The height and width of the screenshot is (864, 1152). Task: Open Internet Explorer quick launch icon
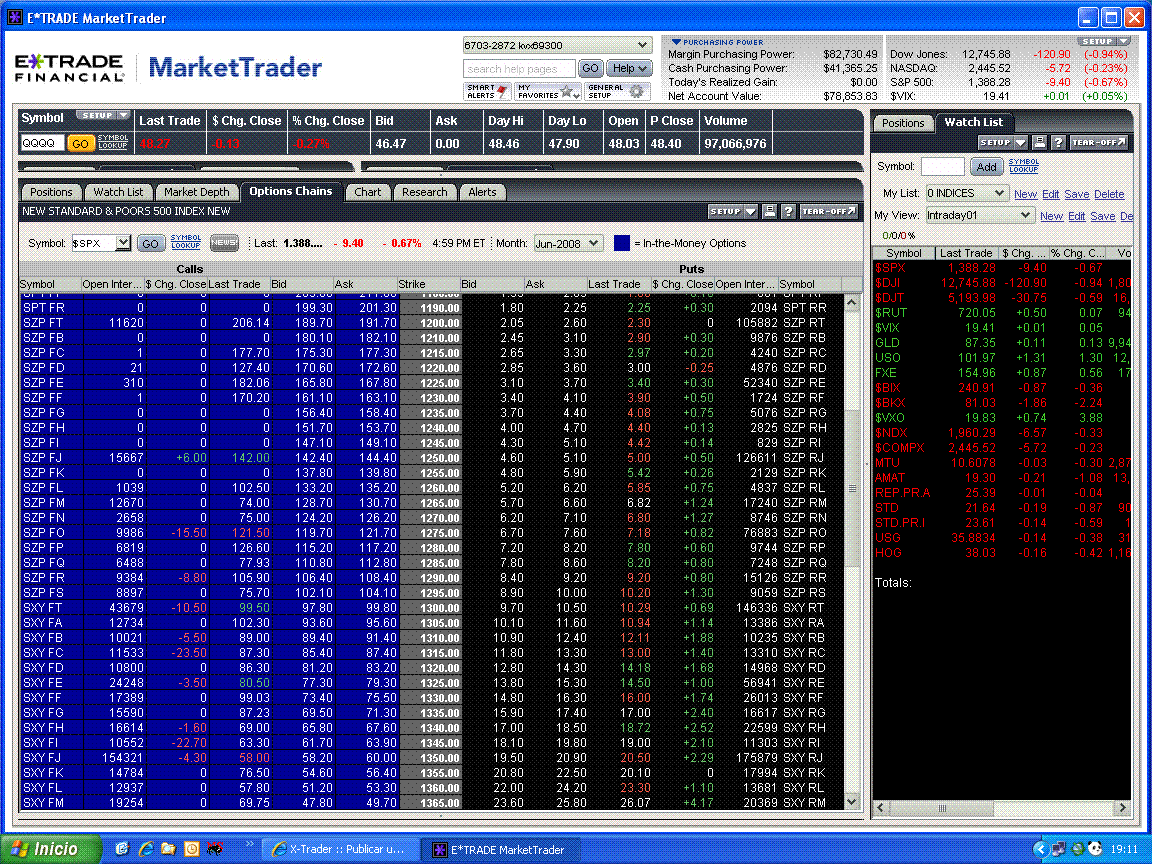pos(146,849)
